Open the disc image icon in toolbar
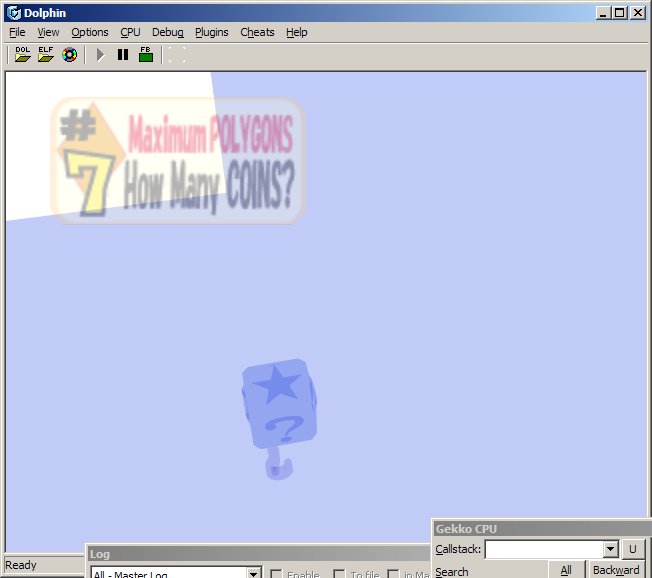Image resolution: width=652 pixels, height=578 pixels. 69,54
